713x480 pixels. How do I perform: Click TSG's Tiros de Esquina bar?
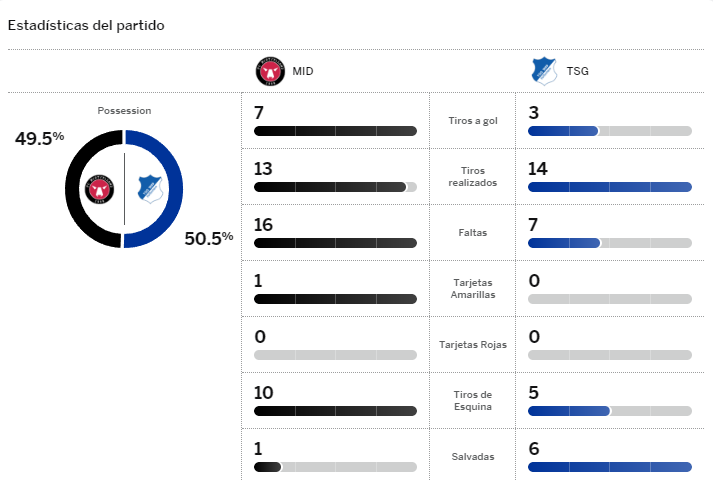(609, 411)
